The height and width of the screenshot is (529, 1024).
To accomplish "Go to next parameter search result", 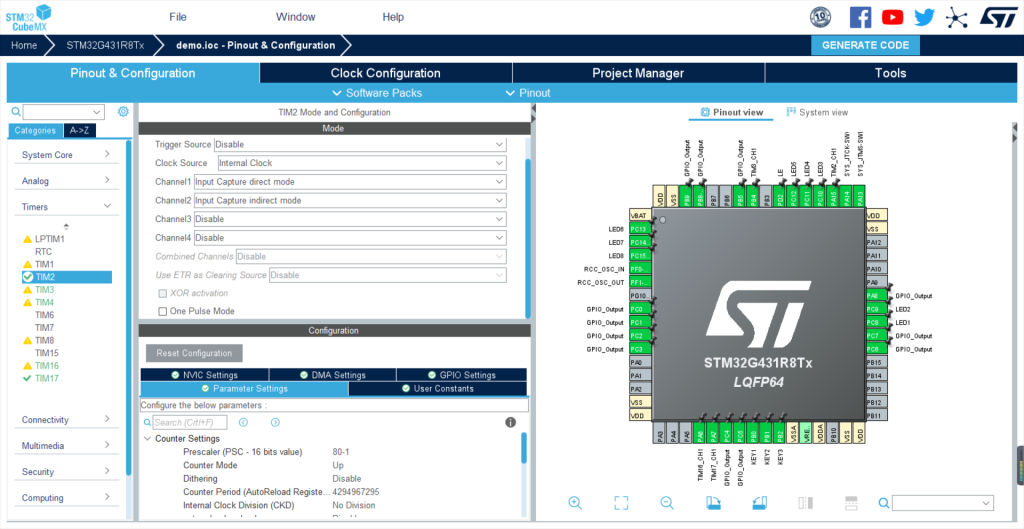I will tap(275, 423).
